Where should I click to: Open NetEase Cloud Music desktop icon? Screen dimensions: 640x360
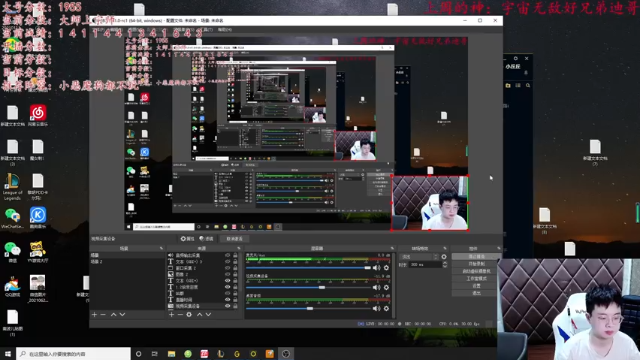38,116
